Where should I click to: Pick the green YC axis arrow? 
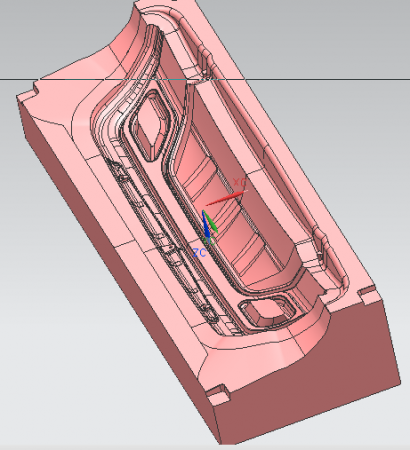[211, 223]
